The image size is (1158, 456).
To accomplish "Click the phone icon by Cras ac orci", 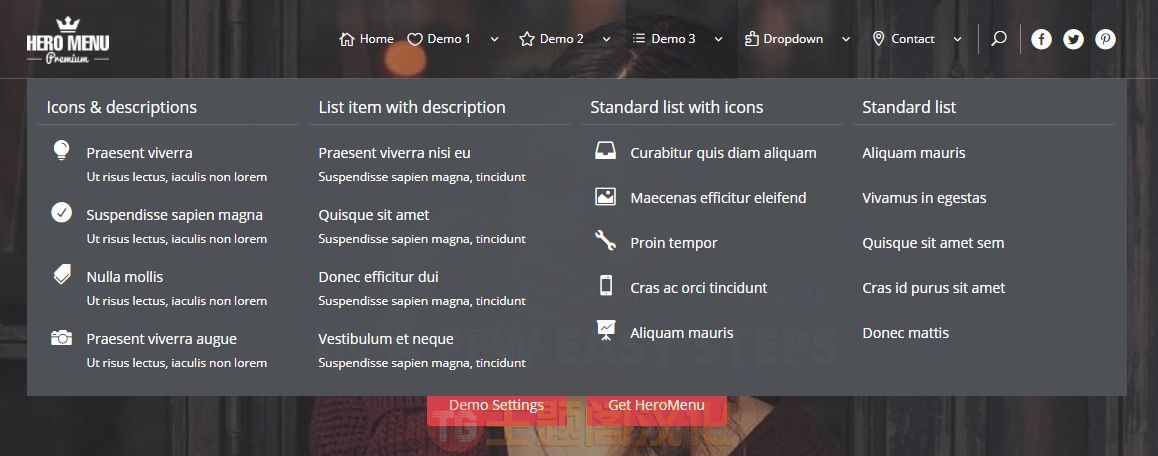I will pyautogui.click(x=606, y=285).
